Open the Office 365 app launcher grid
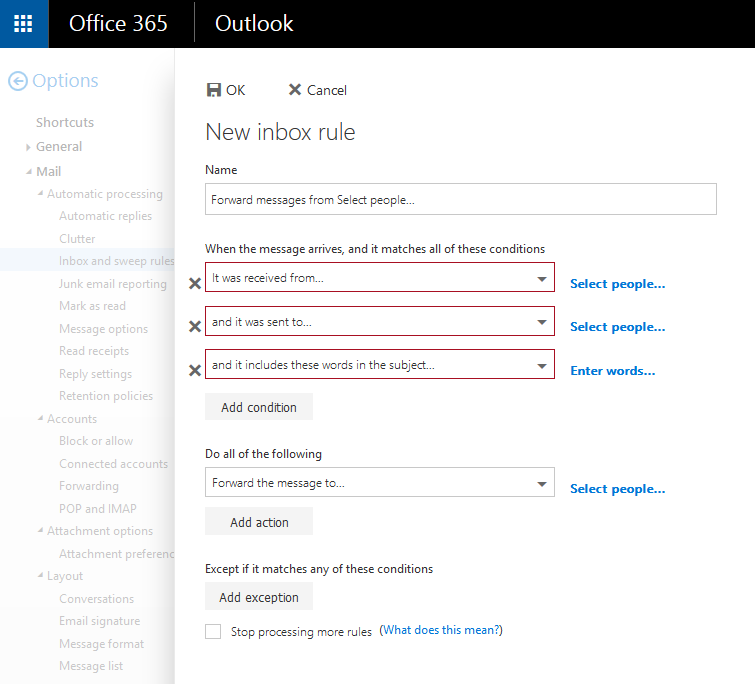The image size is (755, 684). 23,24
